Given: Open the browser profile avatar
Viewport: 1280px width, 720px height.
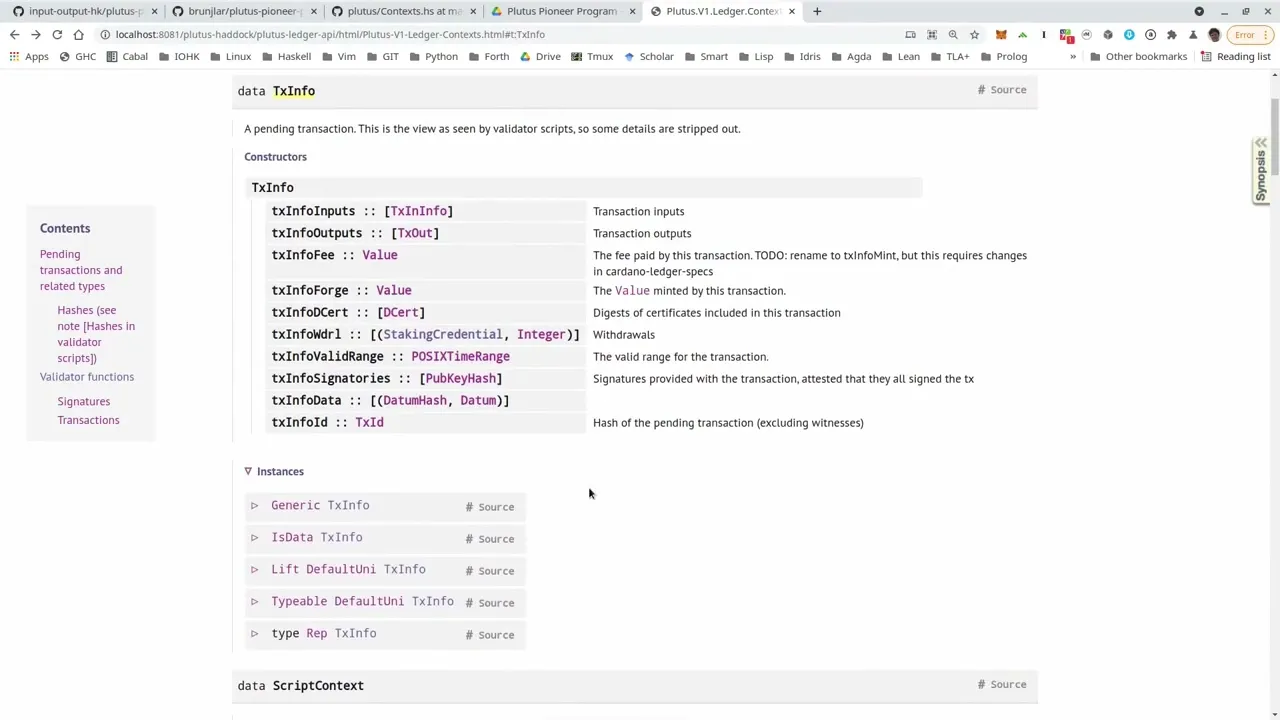Looking at the screenshot, I should [x=1213, y=34].
